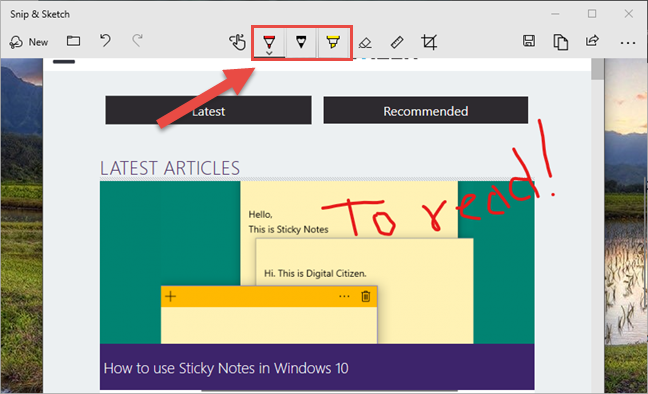Viewport: 648px width, 394px height.
Task: Enable the ruler tool
Action: (397, 42)
